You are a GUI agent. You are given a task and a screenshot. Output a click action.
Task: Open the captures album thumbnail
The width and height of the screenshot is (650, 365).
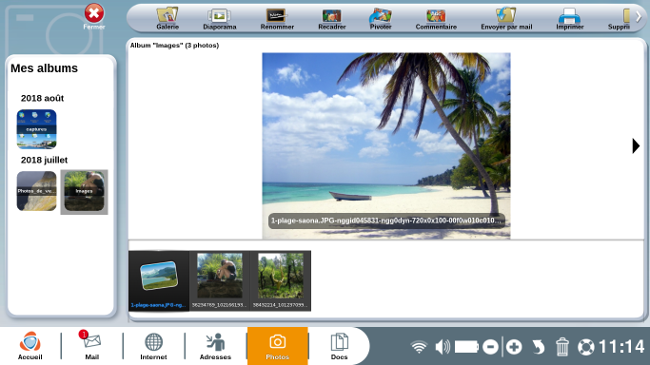coord(36,129)
